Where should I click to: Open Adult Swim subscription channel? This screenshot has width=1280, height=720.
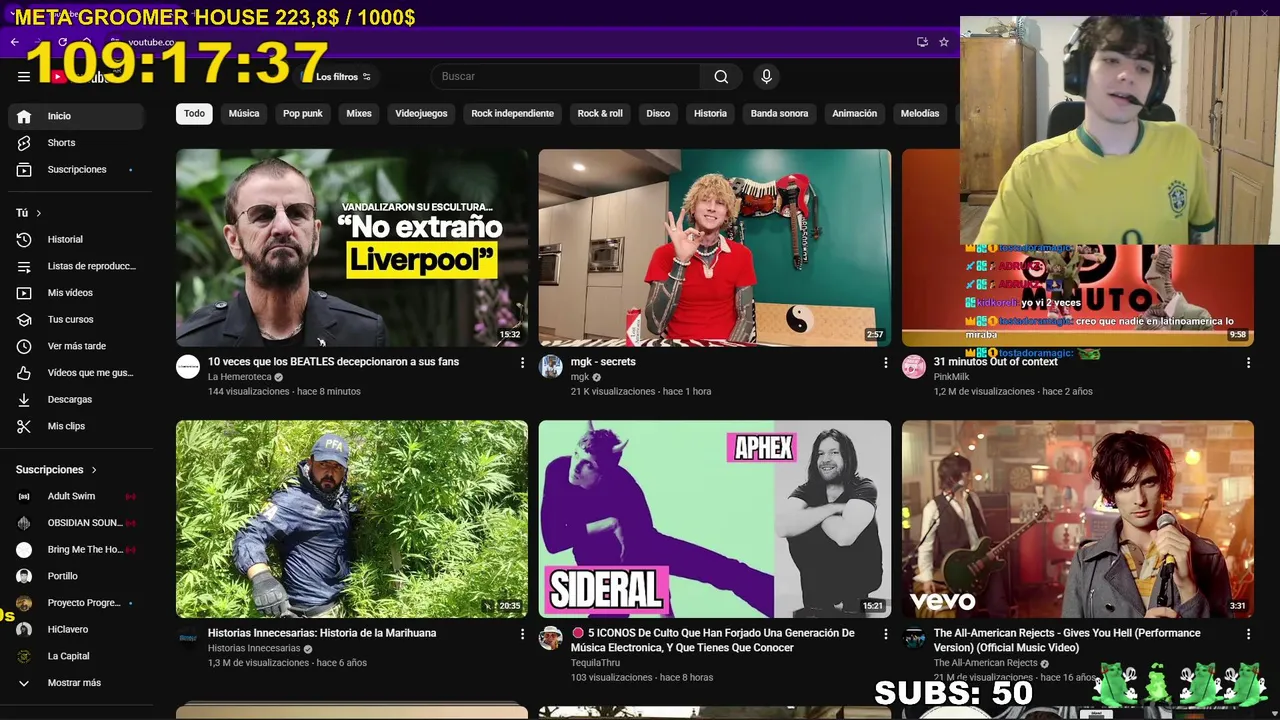[x=76, y=497]
